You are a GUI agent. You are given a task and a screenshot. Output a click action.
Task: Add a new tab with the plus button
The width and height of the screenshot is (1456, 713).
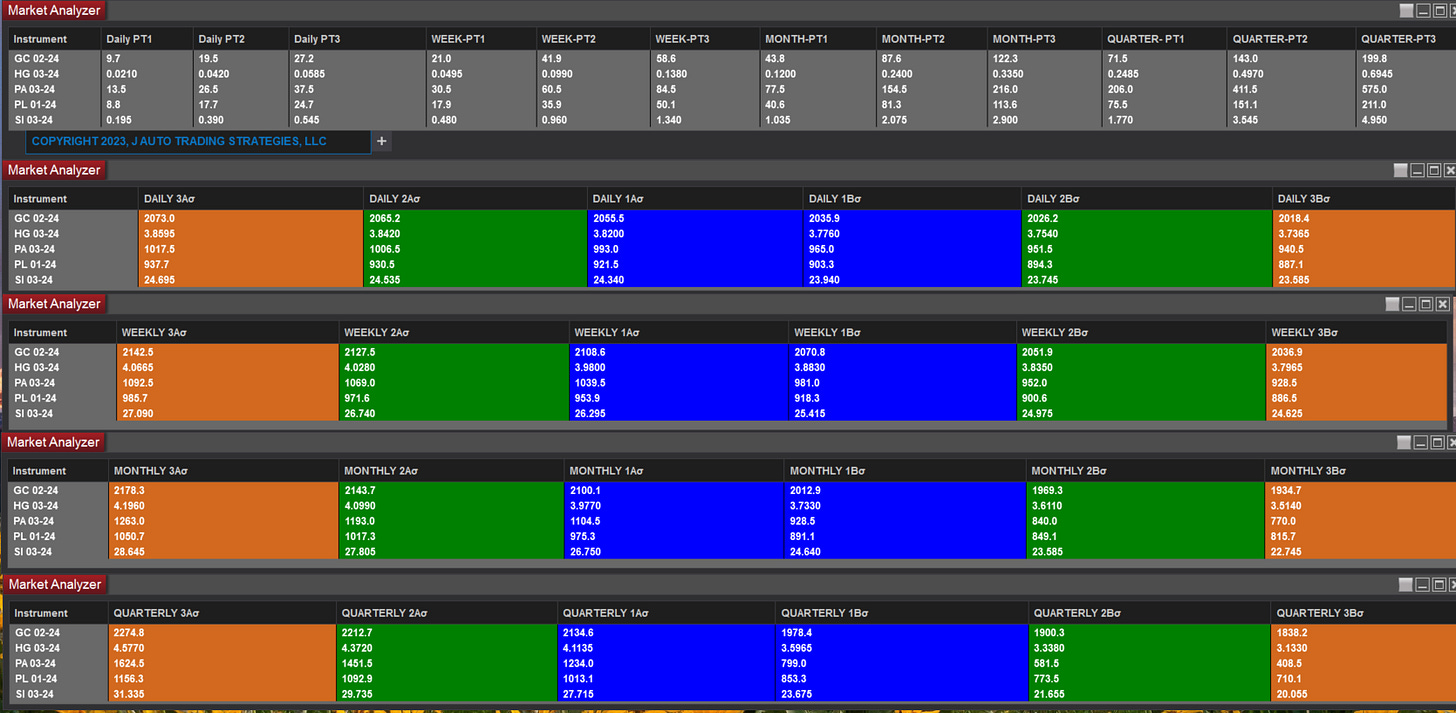pyautogui.click(x=381, y=141)
